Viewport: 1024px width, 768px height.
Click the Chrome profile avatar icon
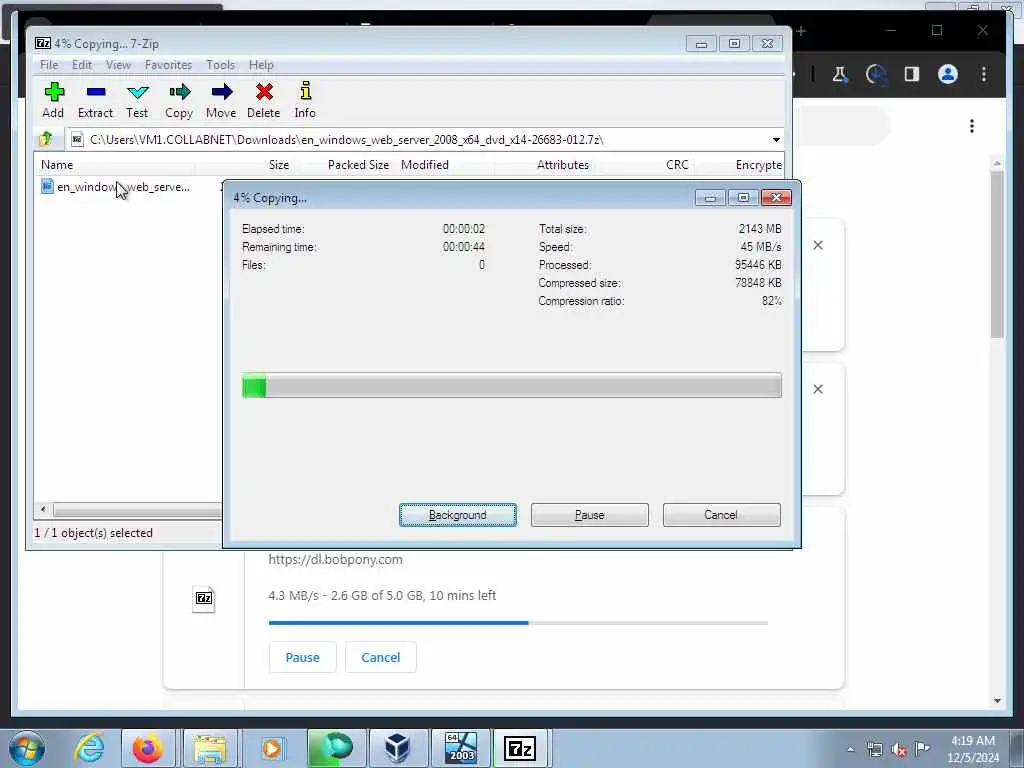click(948, 74)
